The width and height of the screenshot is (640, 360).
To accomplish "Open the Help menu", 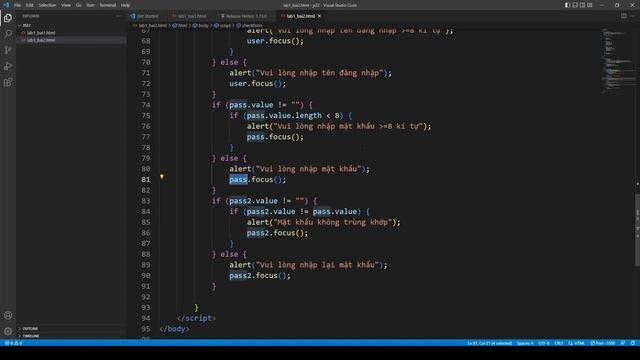I will [x=125, y=5].
